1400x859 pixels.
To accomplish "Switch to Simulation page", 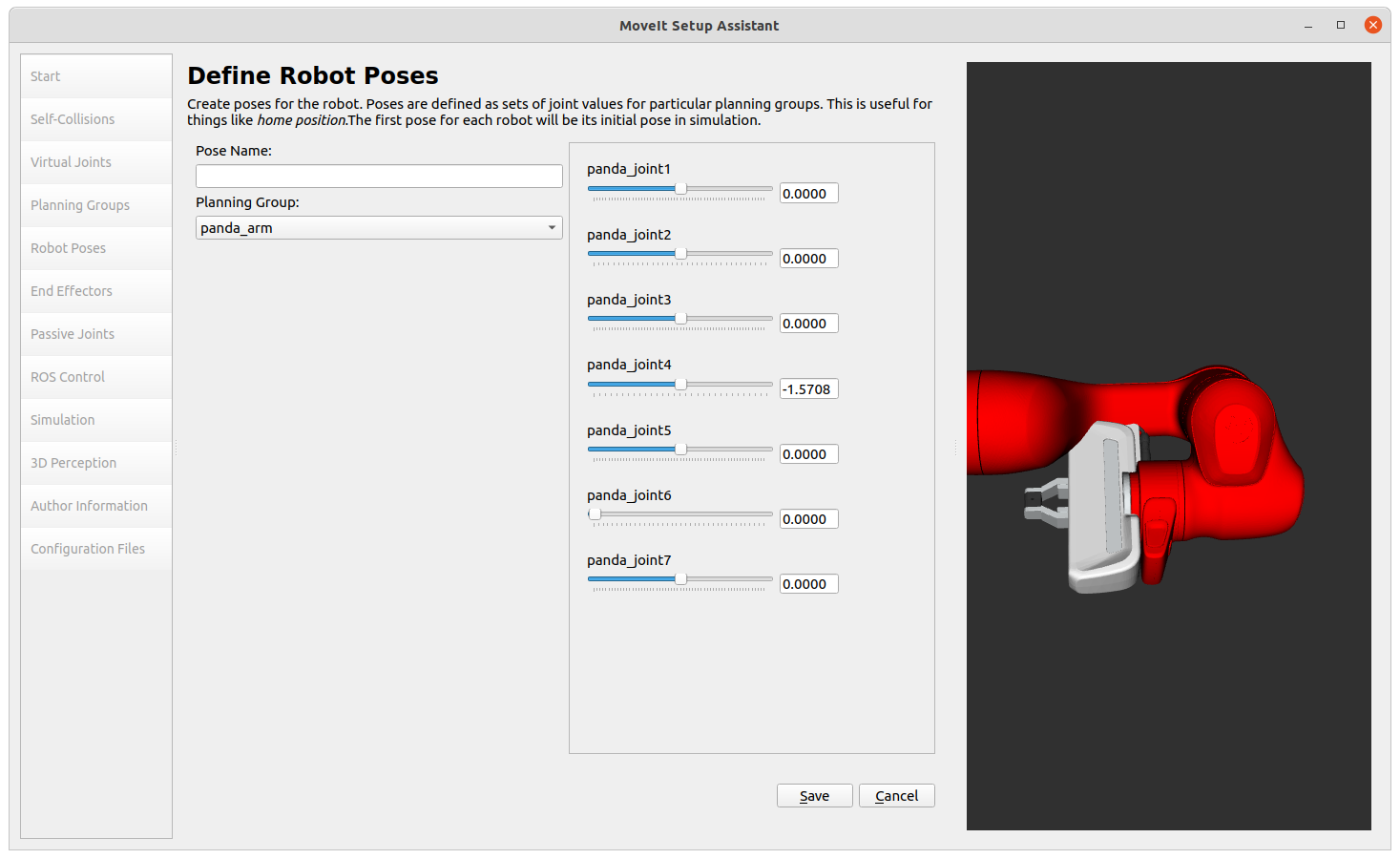I will pos(96,420).
